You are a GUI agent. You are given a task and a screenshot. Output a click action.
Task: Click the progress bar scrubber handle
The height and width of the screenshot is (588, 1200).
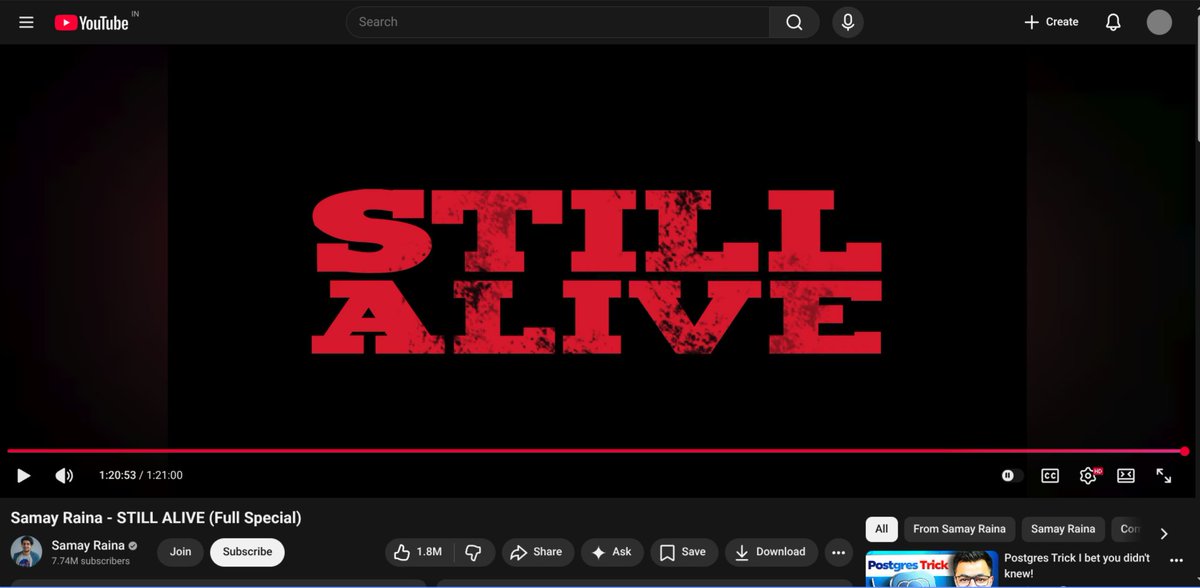(x=1184, y=451)
